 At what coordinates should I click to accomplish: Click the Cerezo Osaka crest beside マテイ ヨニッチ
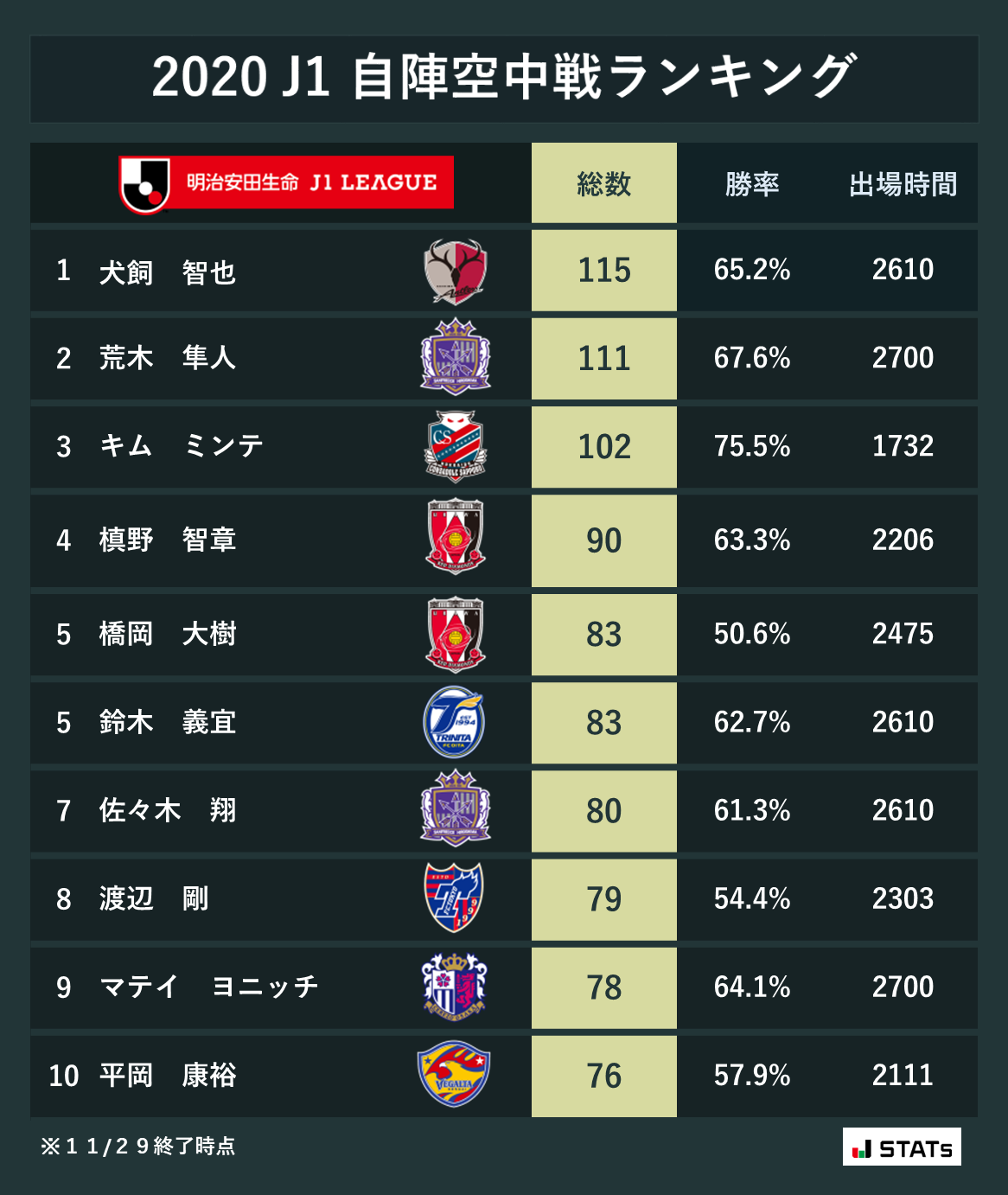455,986
